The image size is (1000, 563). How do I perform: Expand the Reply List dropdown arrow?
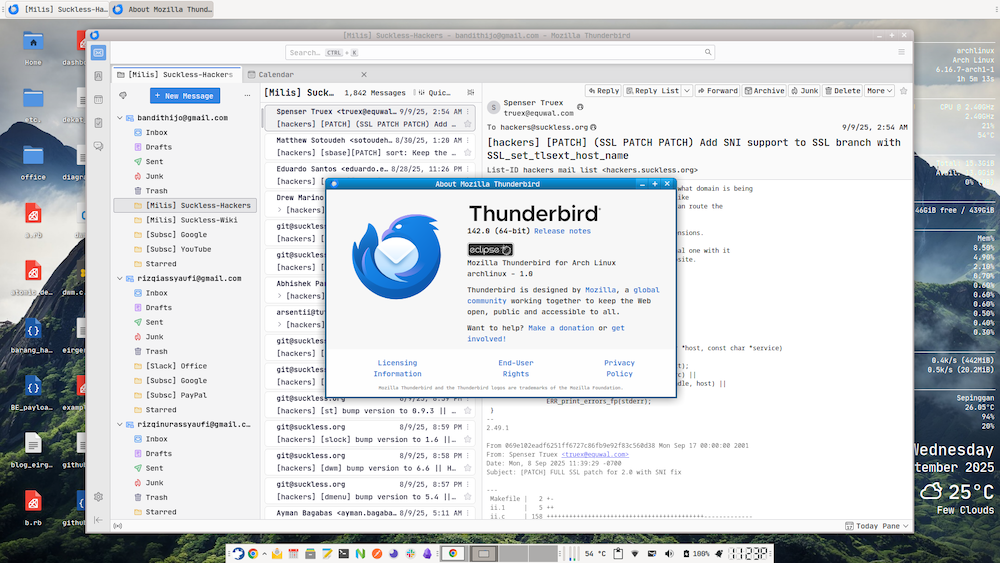tap(688, 91)
